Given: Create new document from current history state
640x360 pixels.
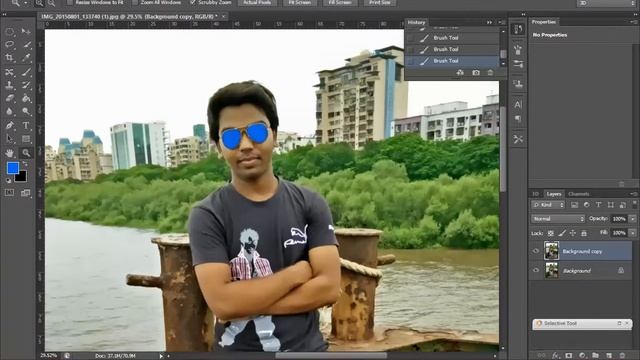Looking at the screenshot, I should (460, 73).
